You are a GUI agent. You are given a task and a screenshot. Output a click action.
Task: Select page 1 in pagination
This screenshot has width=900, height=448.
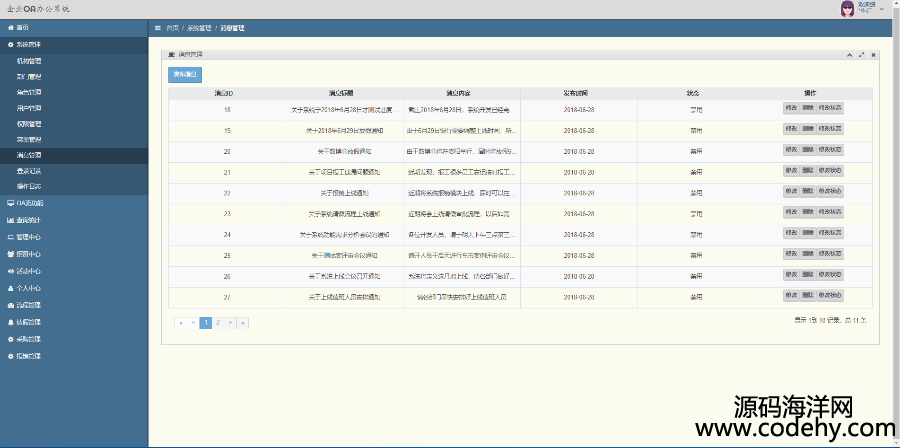205,323
